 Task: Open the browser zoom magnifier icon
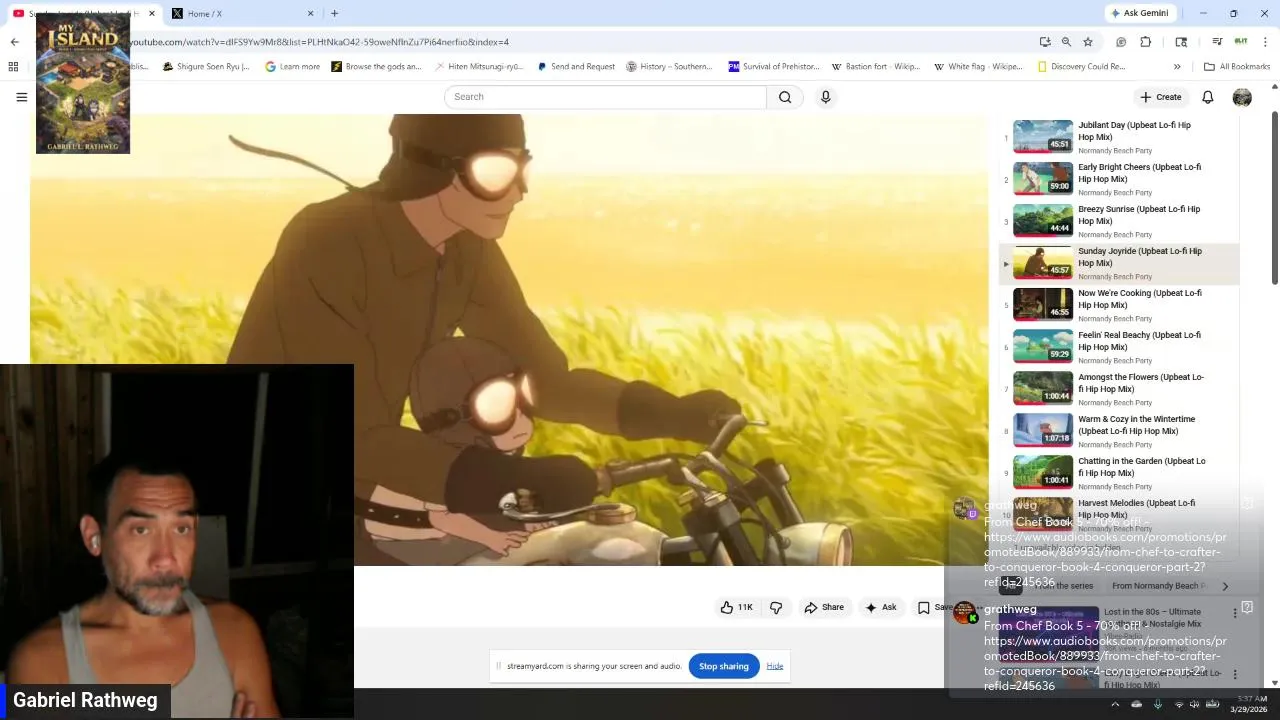pyautogui.click(x=1066, y=42)
